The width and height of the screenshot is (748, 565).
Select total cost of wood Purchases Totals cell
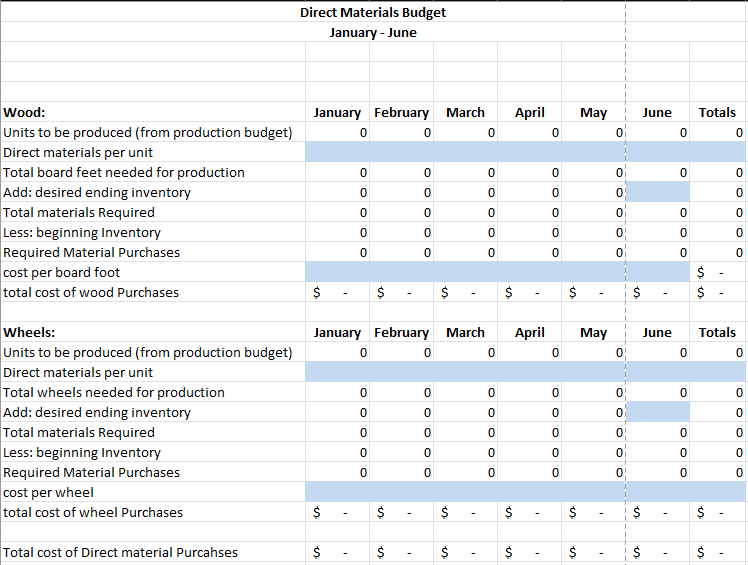718,293
